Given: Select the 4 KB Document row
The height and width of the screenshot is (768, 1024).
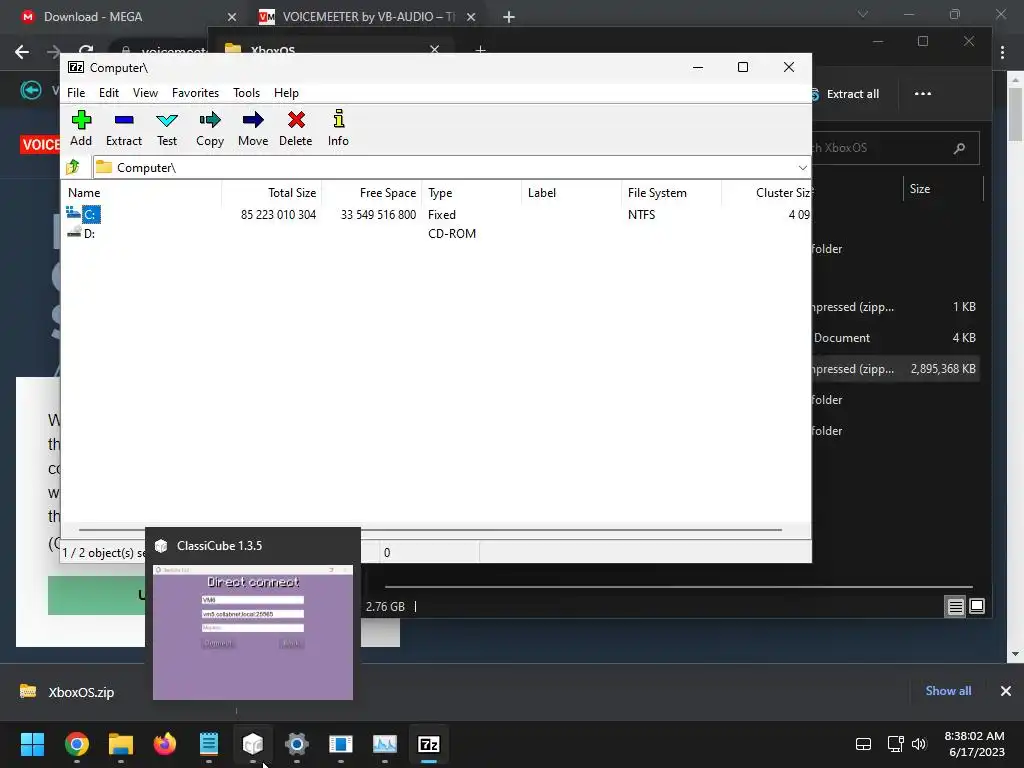Looking at the screenshot, I should 895,338.
